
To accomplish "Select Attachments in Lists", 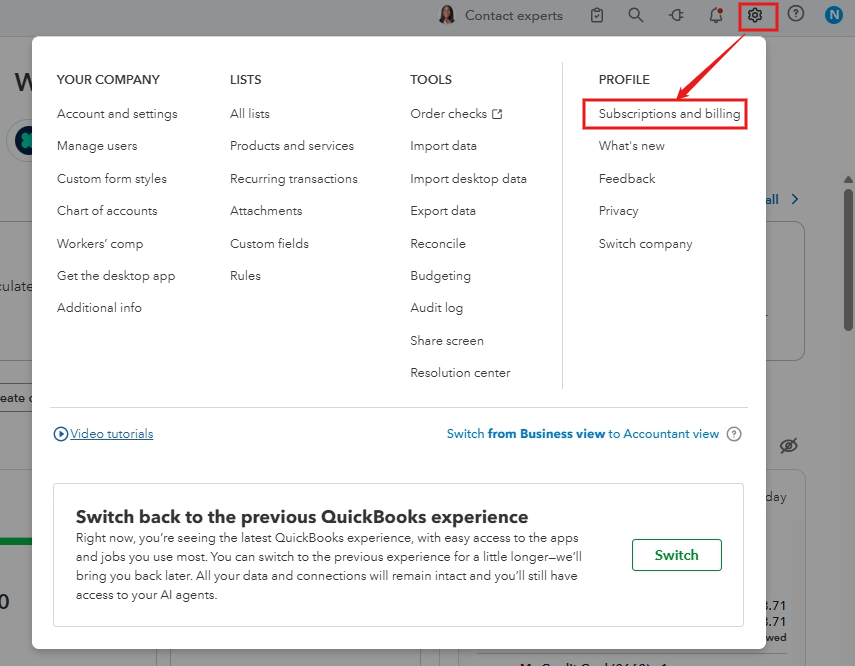I will click(266, 211).
